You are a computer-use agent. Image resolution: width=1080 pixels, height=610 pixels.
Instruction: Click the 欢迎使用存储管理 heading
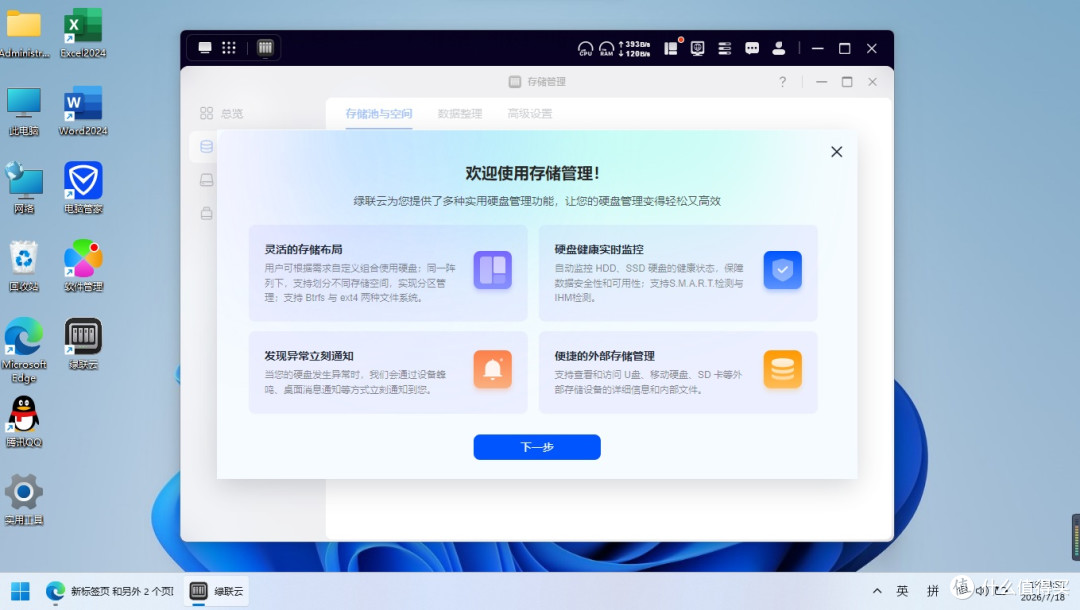pyautogui.click(x=532, y=173)
